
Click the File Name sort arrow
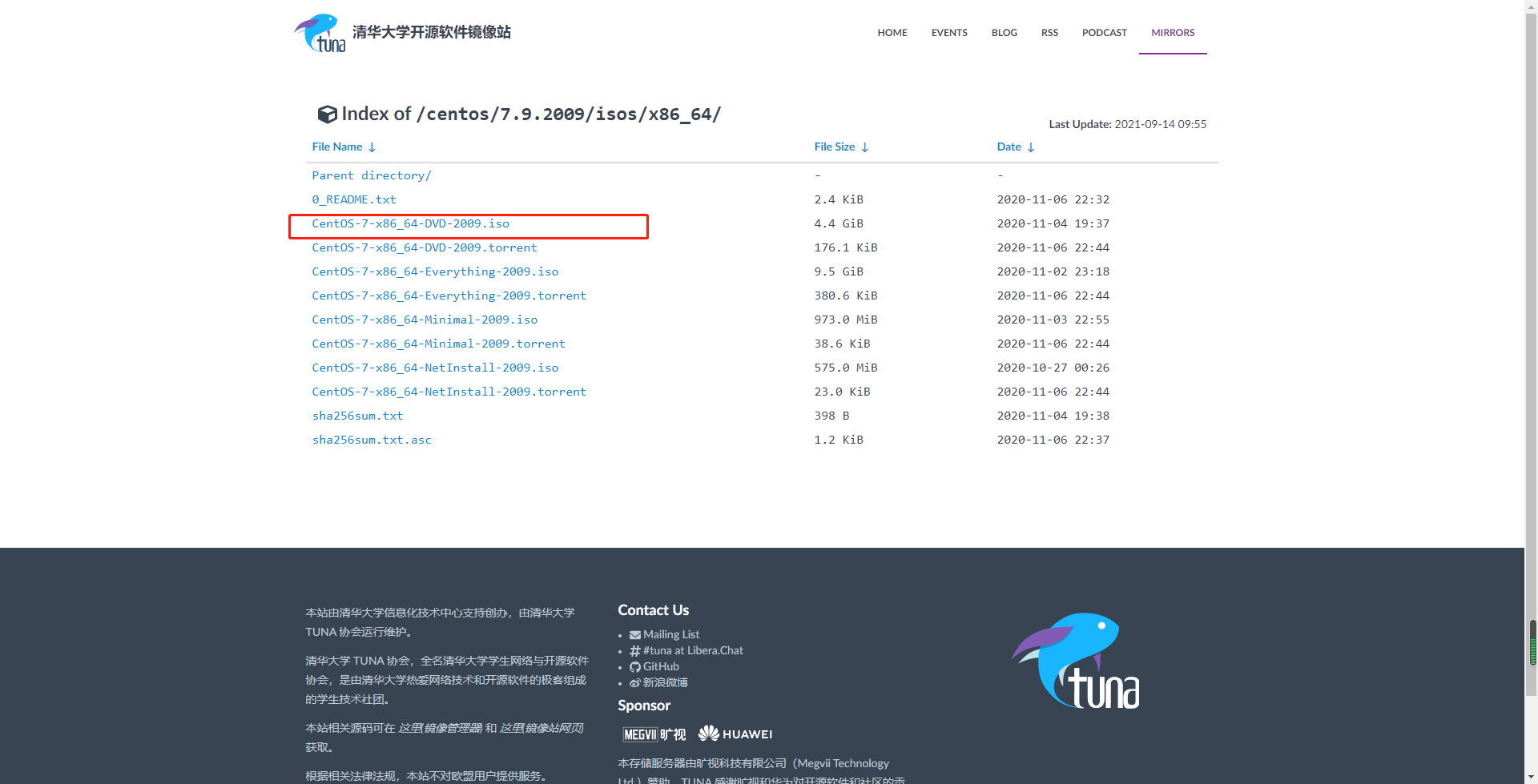coord(372,147)
